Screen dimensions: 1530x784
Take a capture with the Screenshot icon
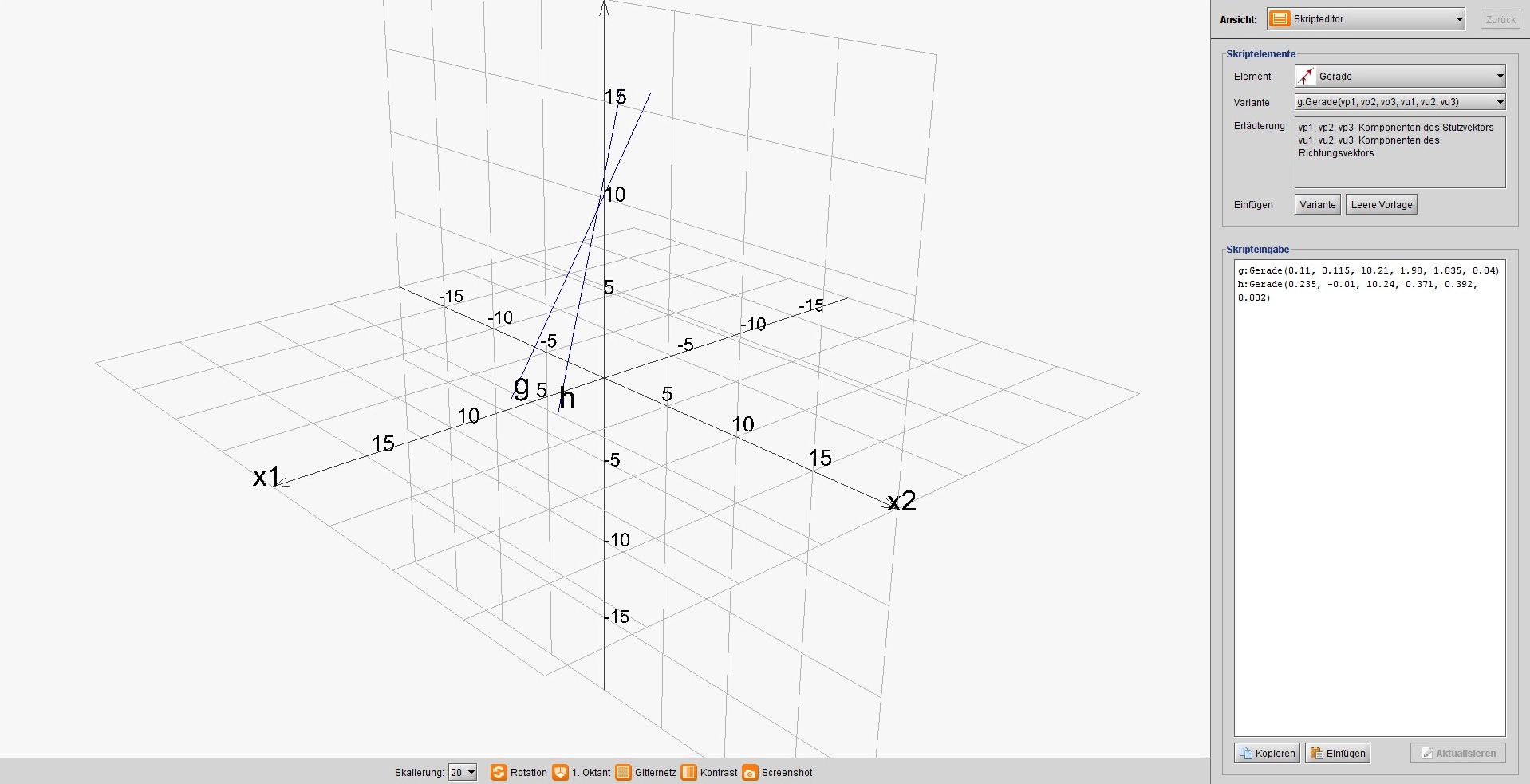point(750,772)
